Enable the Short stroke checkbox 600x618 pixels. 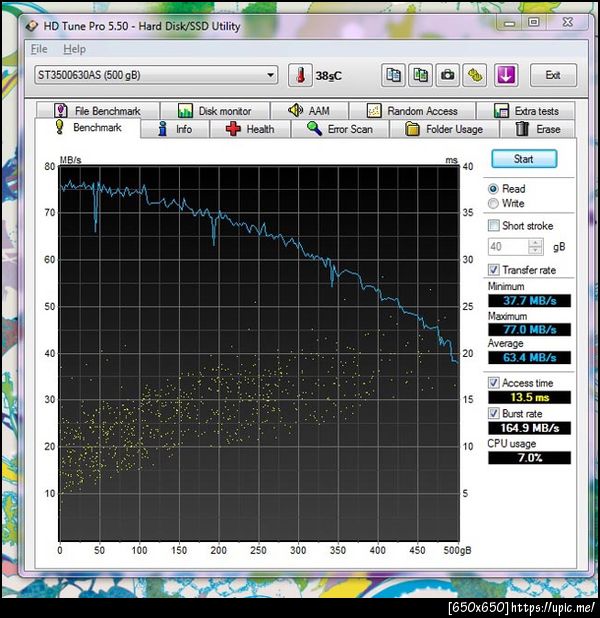494,225
